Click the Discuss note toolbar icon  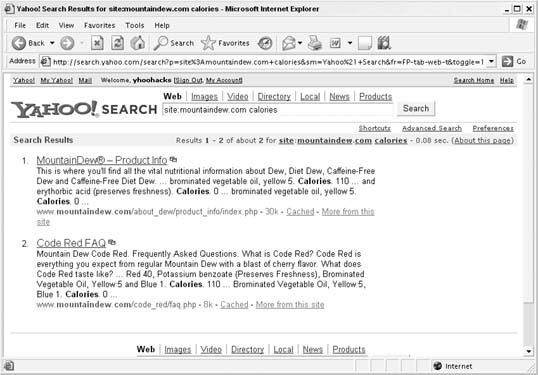(365, 43)
